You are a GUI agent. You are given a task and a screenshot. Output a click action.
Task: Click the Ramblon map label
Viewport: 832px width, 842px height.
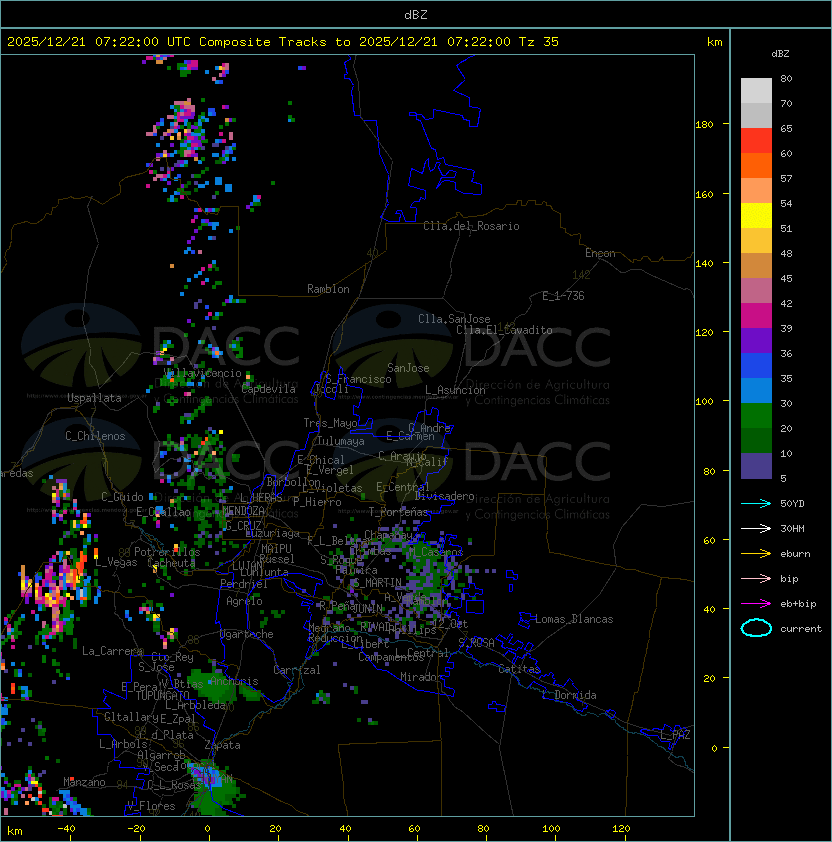(x=328, y=289)
